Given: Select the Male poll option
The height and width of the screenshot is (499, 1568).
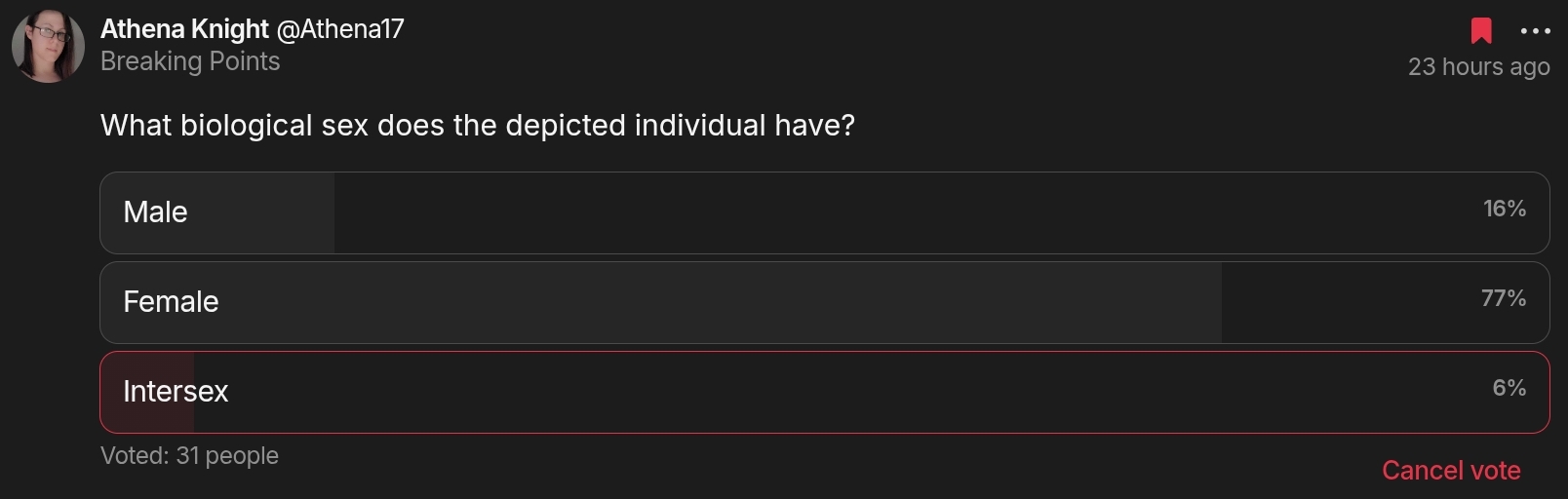Looking at the screenshot, I should [x=156, y=212].
